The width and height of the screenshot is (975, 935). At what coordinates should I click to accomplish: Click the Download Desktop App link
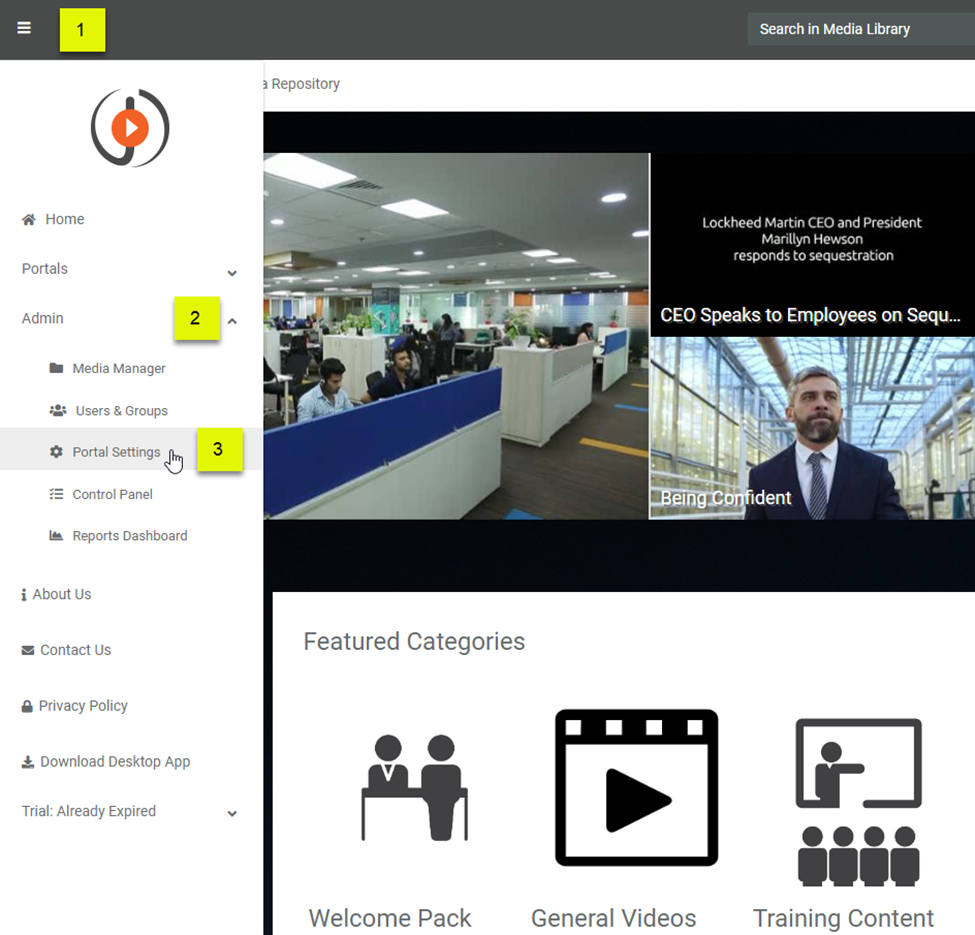coord(114,762)
